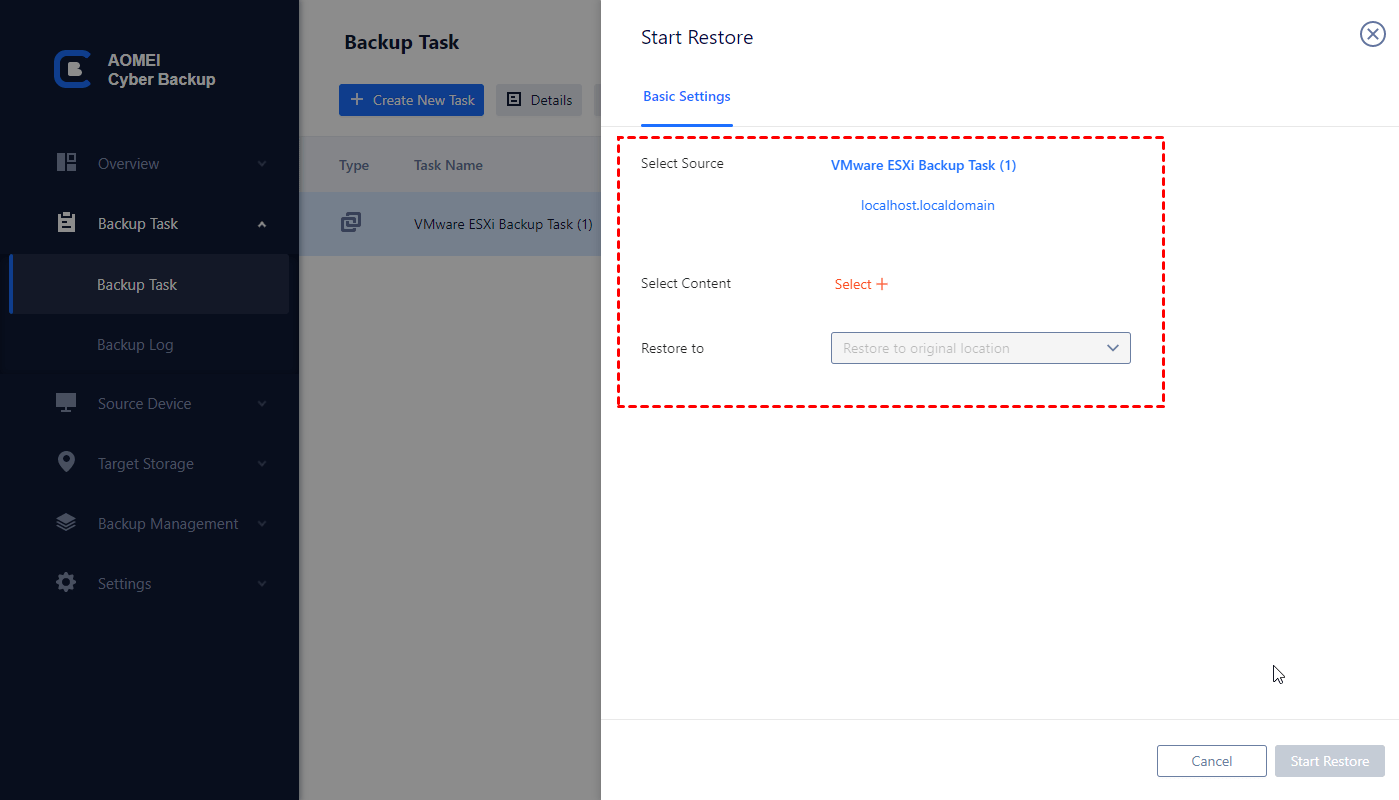Open the Source Device sidebar item

(x=149, y=404)
